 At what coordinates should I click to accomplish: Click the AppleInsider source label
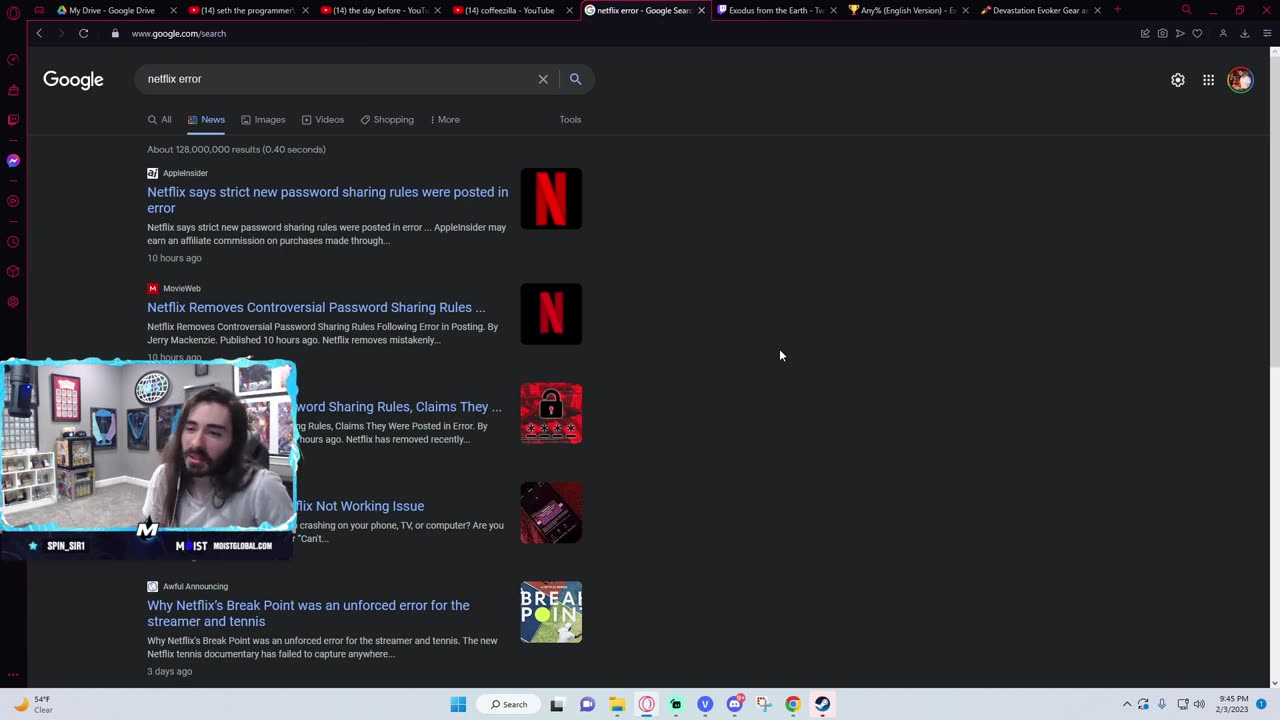(185, 173)
